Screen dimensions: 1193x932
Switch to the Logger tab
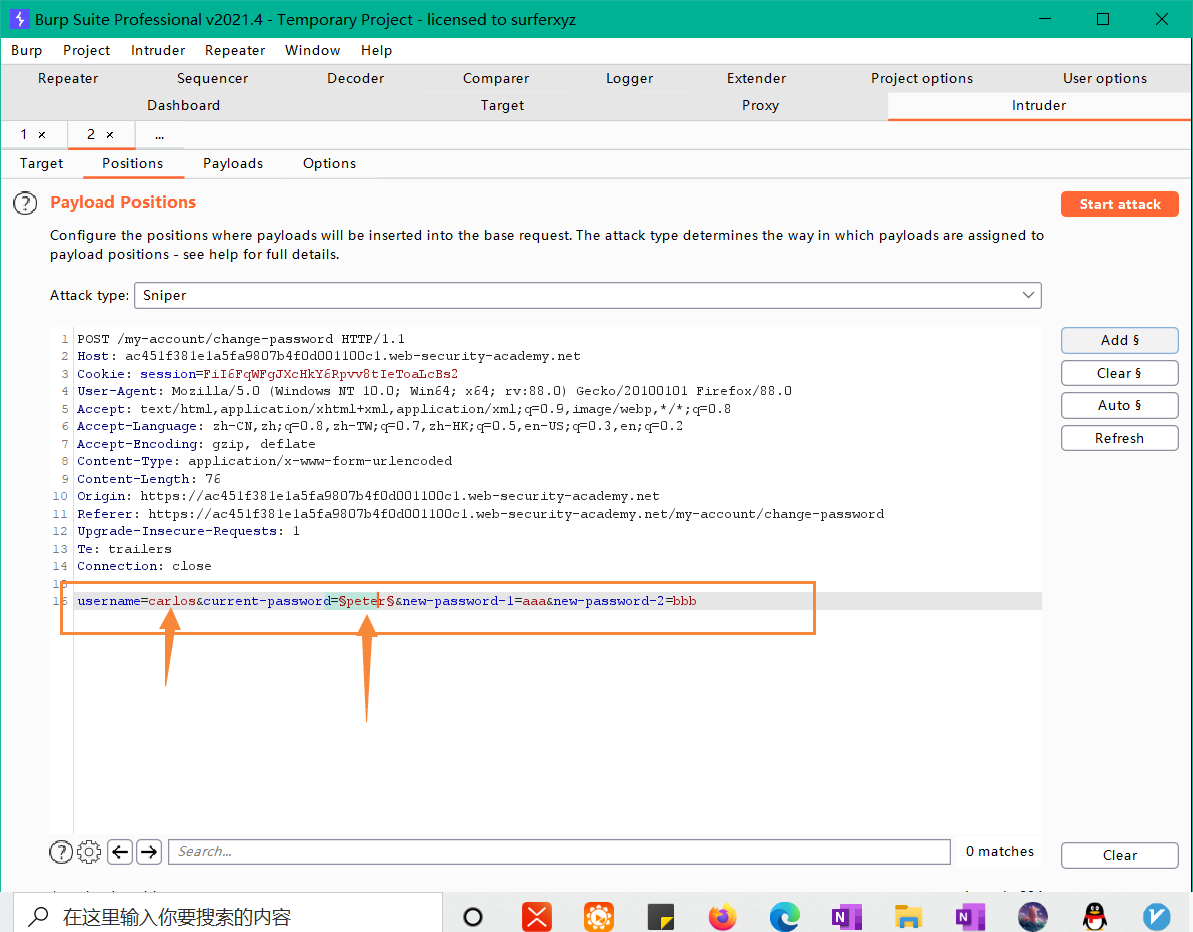629,78
